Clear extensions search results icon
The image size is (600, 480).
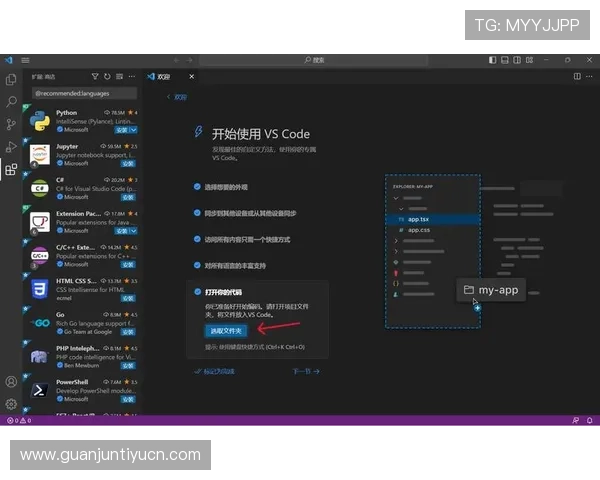119,77
